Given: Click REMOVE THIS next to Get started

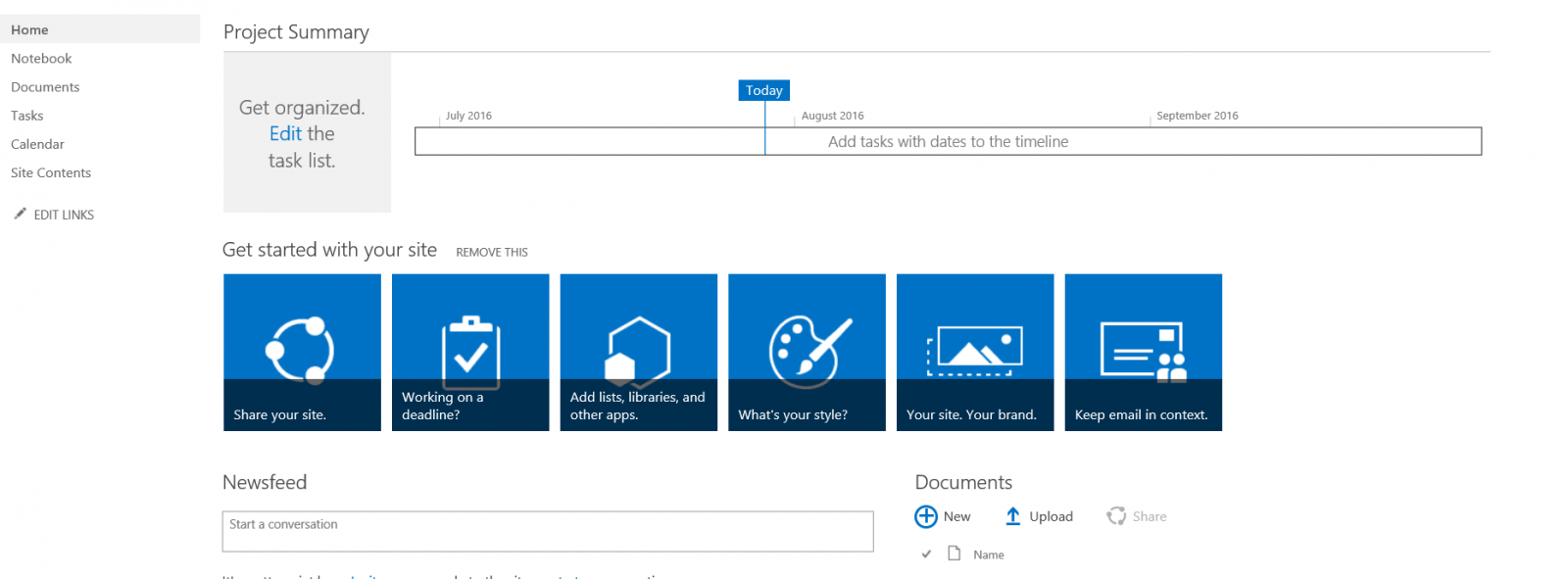Looking at the screenshot, I should 492,252.
